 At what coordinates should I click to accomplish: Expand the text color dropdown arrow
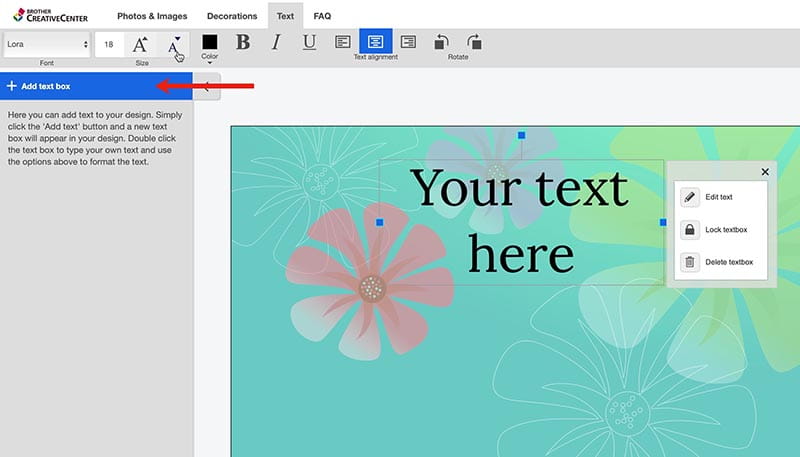pos(209,63)
